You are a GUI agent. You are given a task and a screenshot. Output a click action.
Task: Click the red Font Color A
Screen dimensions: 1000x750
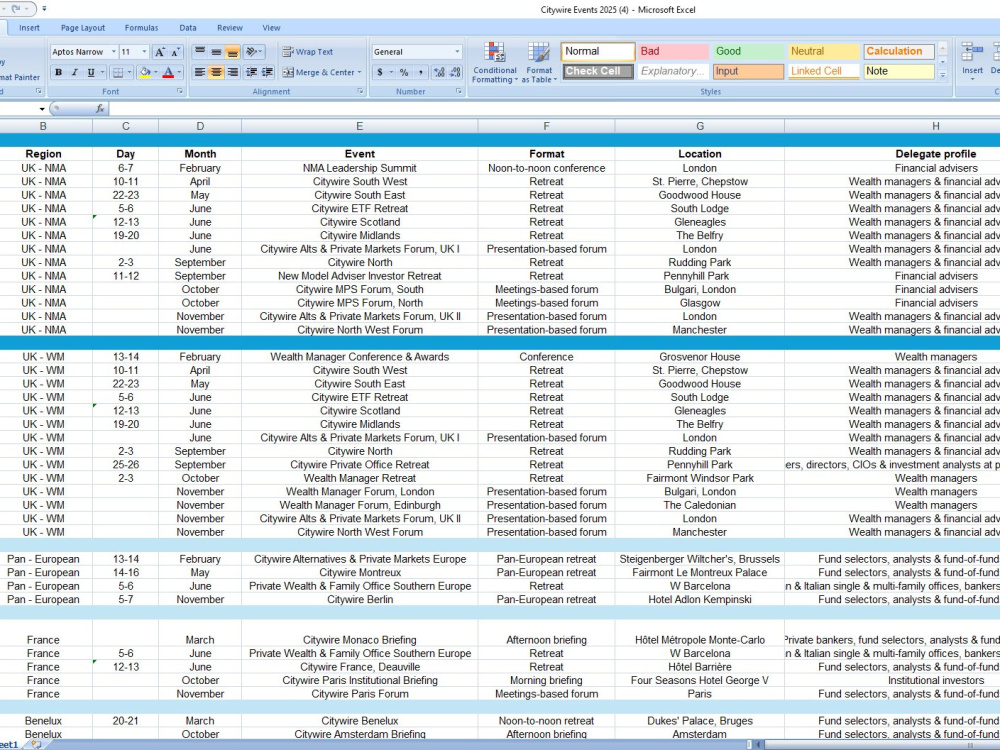pyautogui.click(x=168, y=73)
